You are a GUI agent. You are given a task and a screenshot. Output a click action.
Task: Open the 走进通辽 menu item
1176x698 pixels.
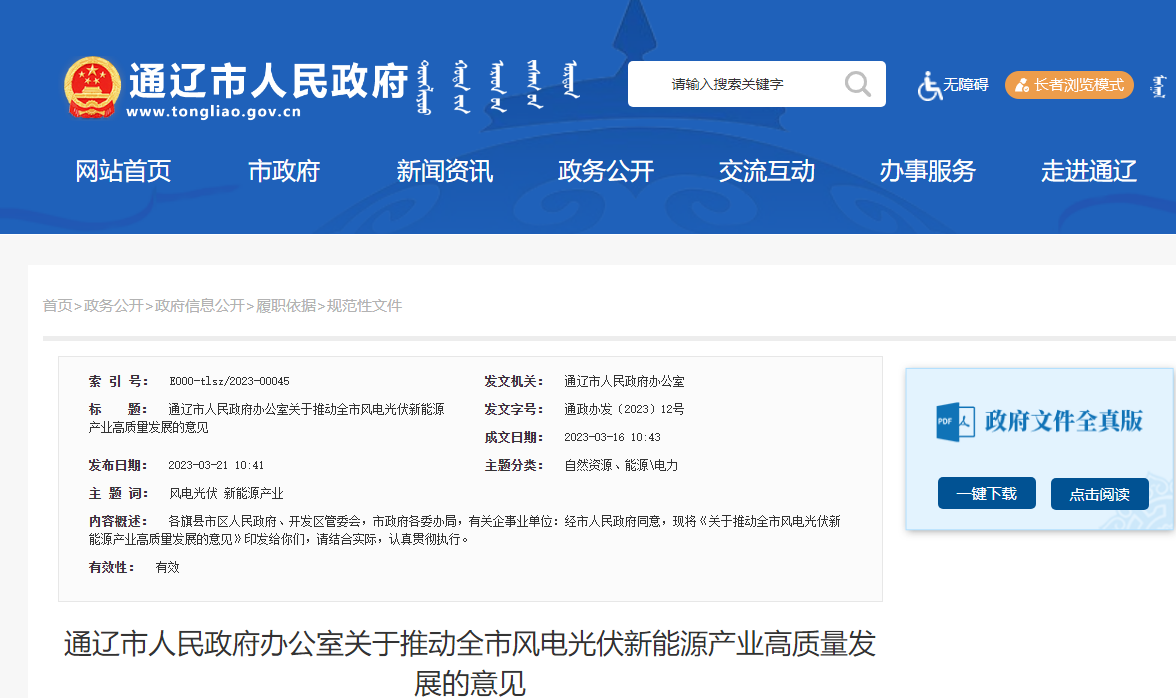1088,172
